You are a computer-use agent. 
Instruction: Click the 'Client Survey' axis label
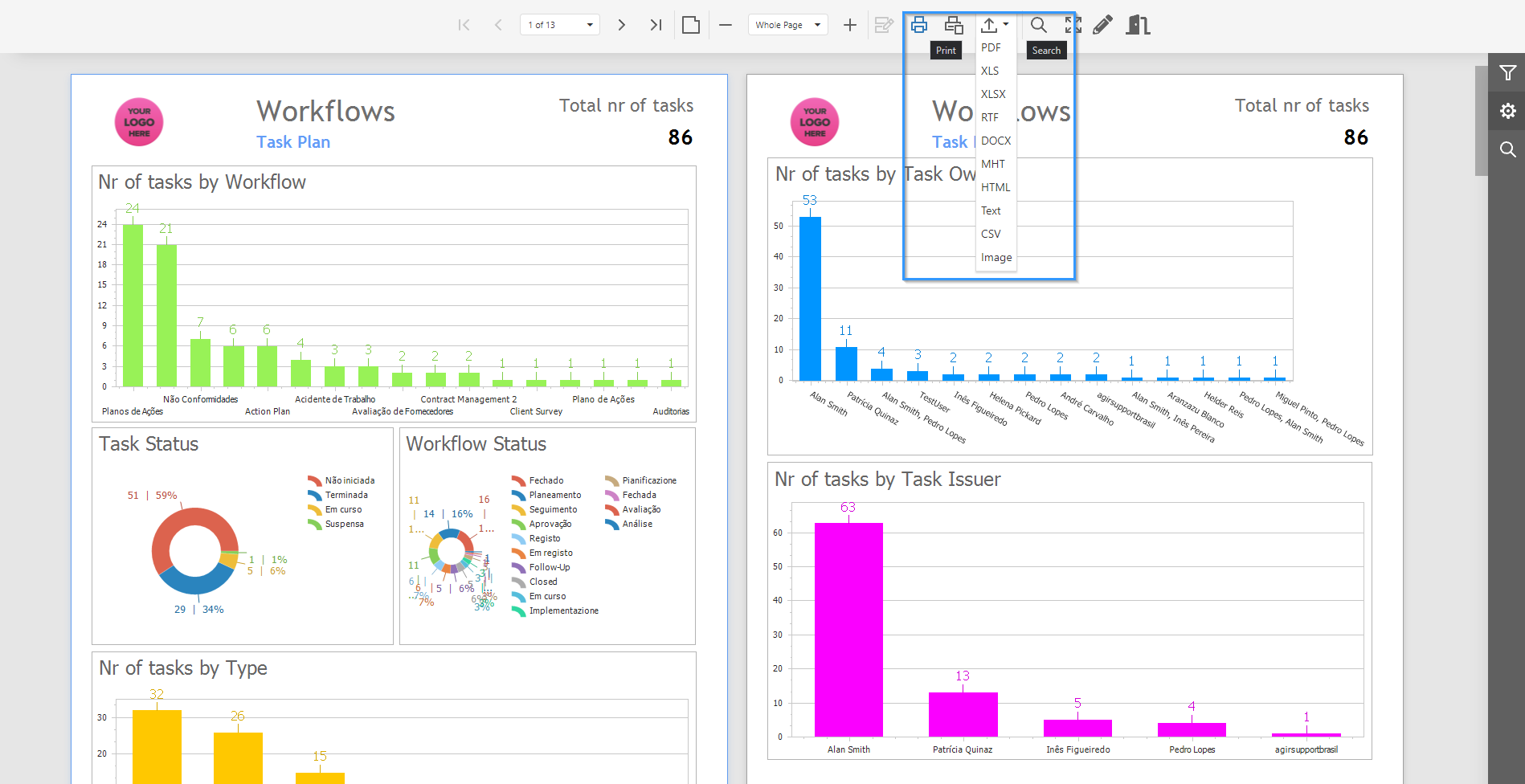click(x=536, y=411)
